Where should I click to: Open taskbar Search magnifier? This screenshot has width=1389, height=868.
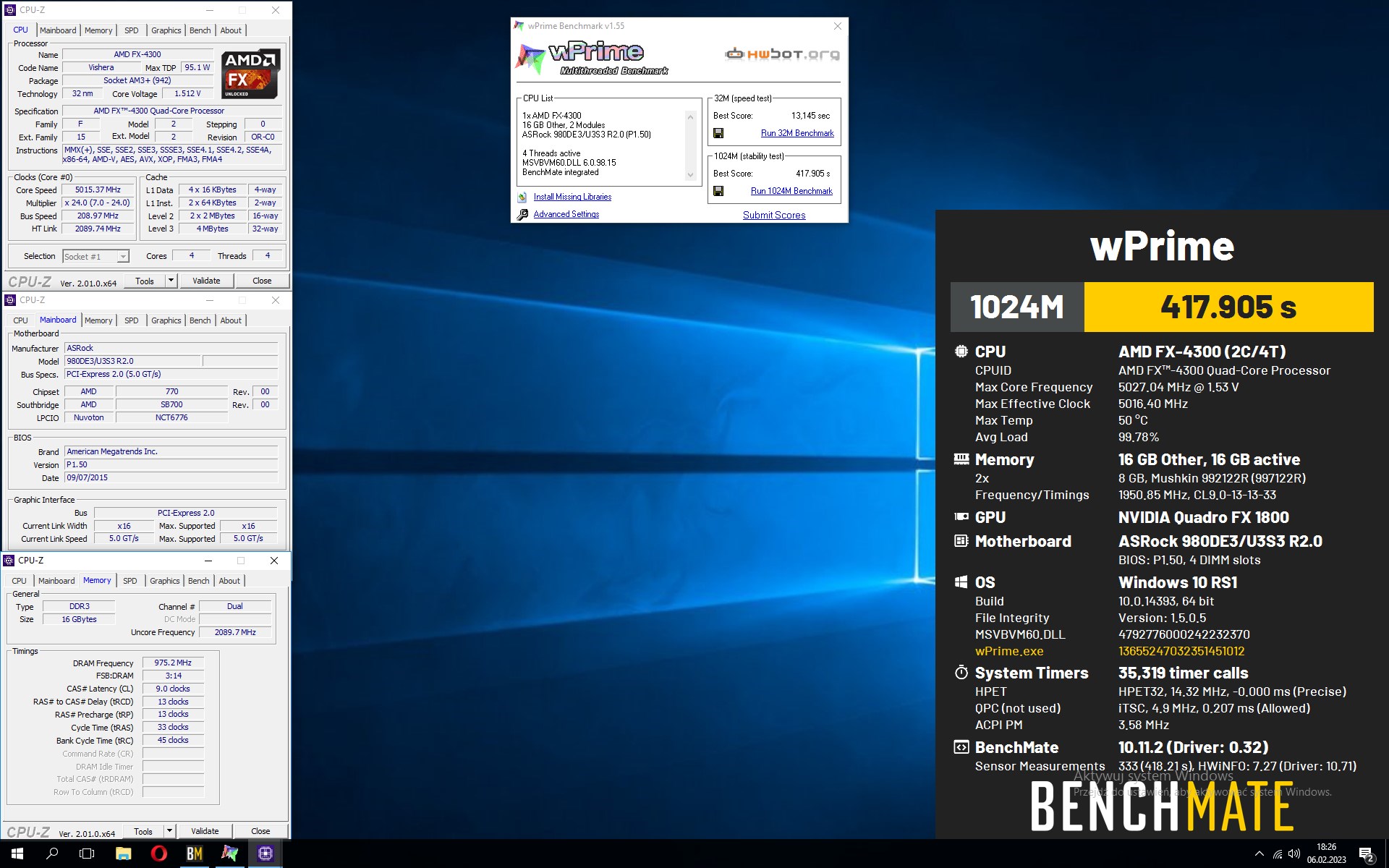pos(52,854)
